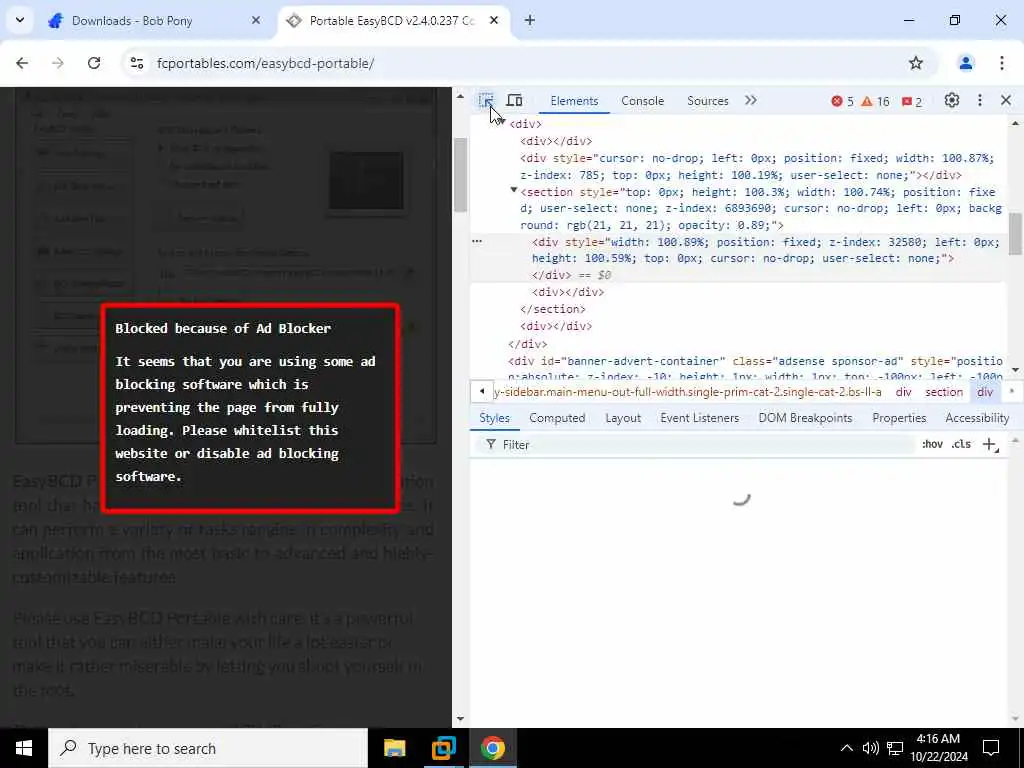Viewport: 1024px width, 768px height.
Task: Open the volume speaker tray icon
Action: pos(870,748)
